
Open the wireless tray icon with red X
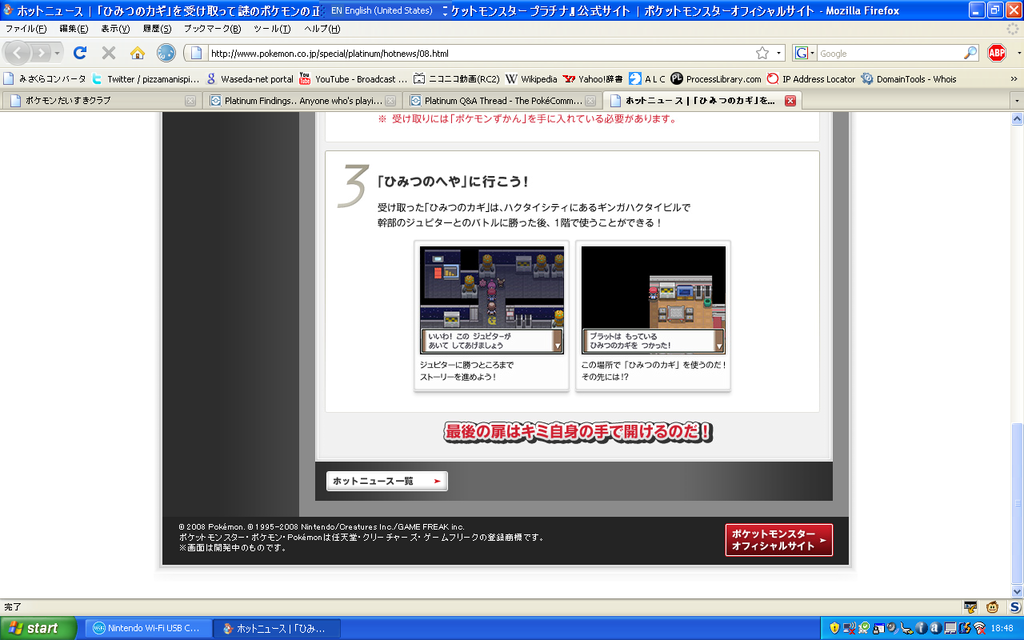tap(979, 628)
